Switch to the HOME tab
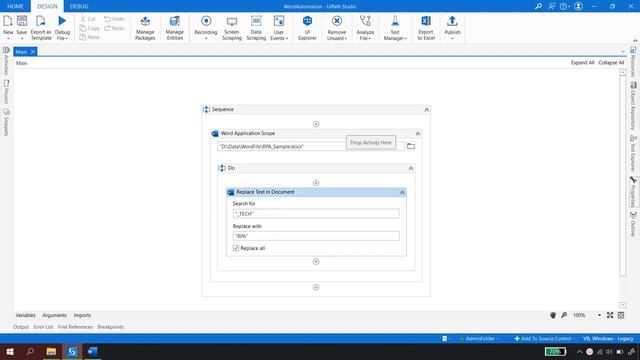 click(15, 6)
